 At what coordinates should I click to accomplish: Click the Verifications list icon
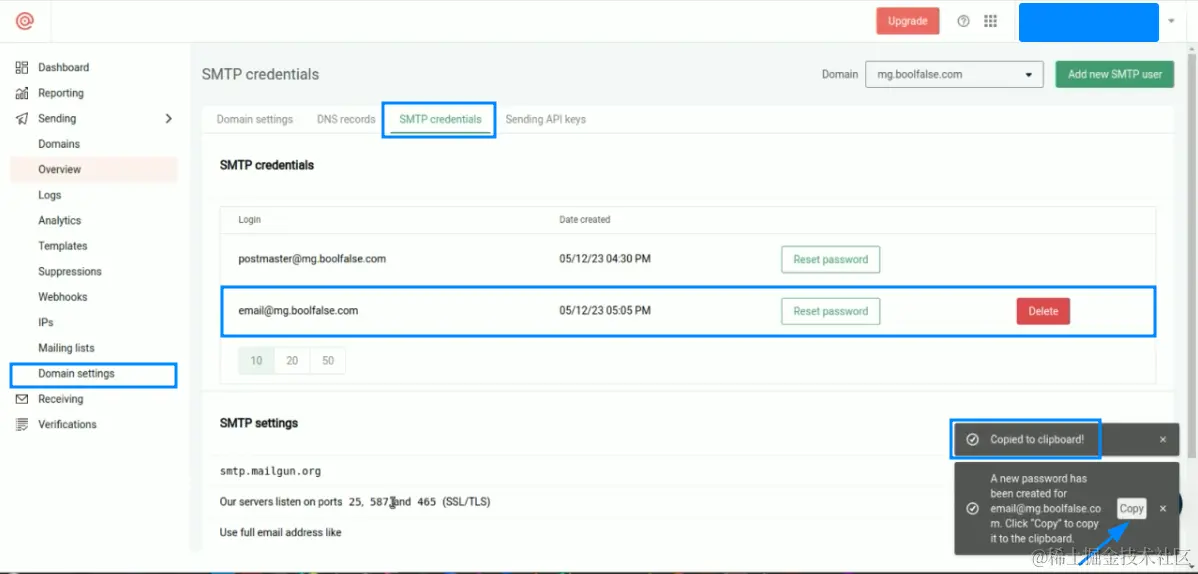tap(22, 424)
